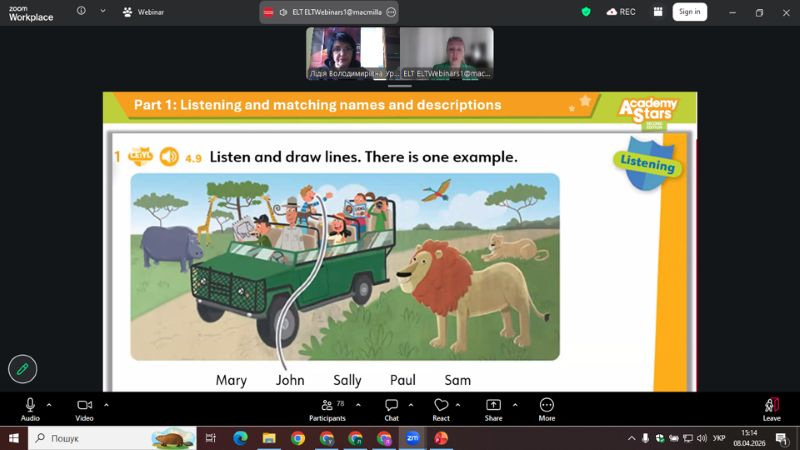Click the red stop indicator on the sharing pill
800x450 pixels.
(268, 12)
